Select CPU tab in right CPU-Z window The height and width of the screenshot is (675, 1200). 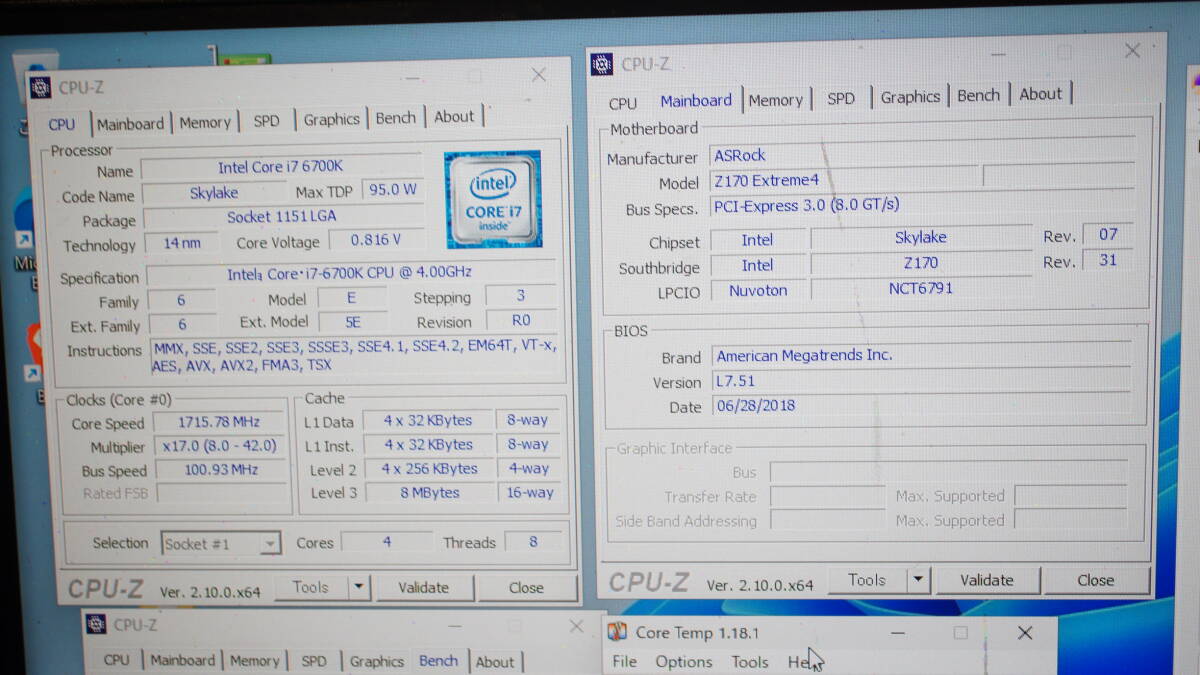coord(622,103)
